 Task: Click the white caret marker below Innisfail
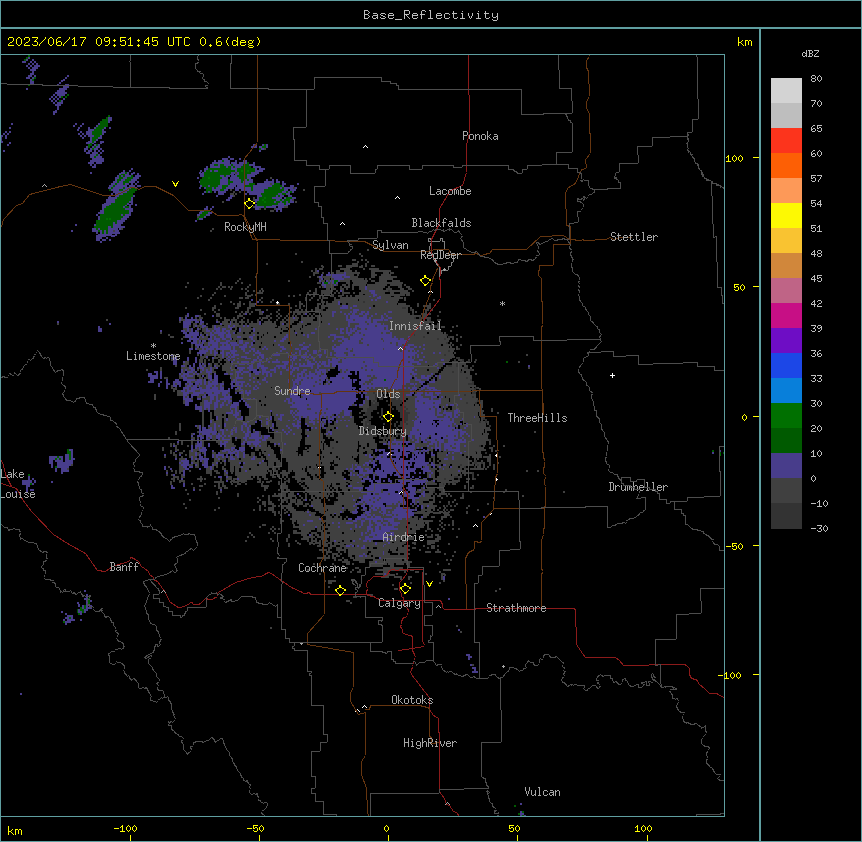coord(400,348)
